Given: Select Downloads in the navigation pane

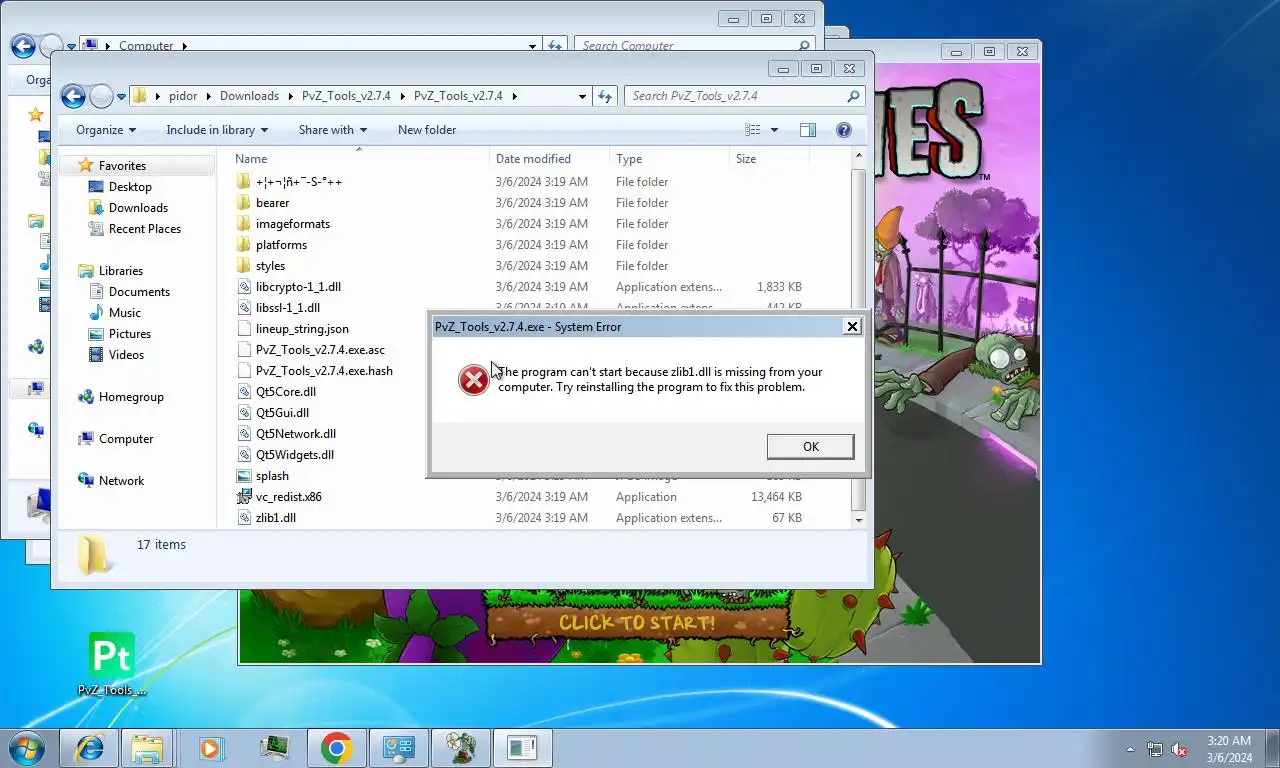Looking at the screenshot, I should click(x=138, y=208).
